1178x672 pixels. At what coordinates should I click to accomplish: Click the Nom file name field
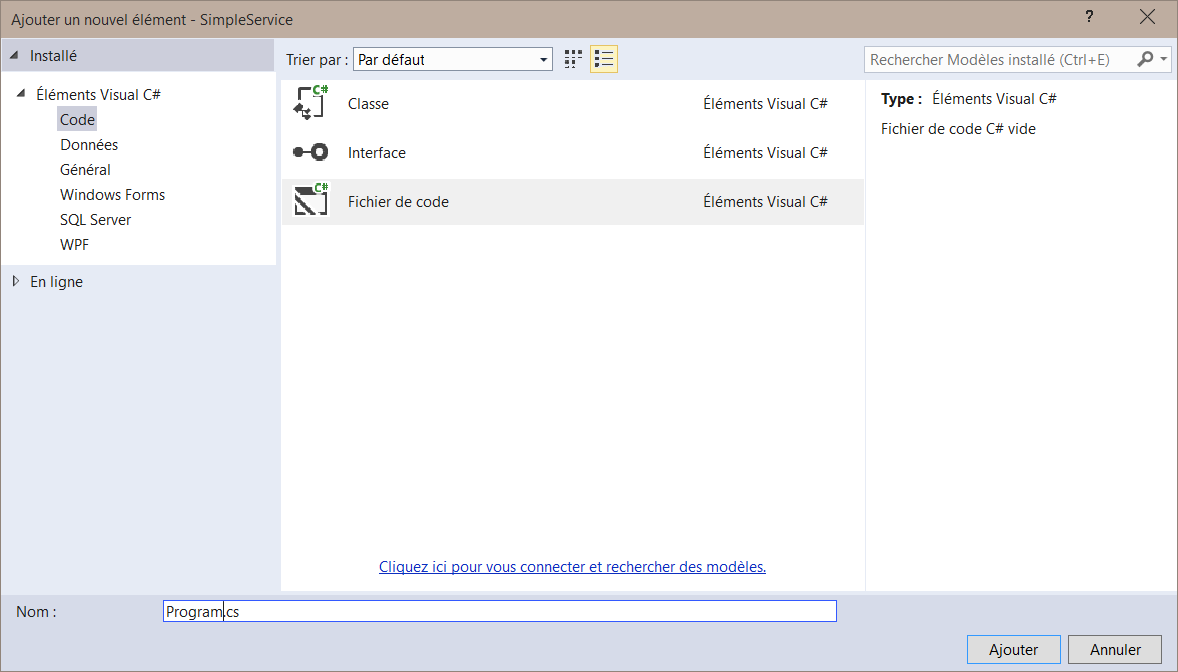point(500,612)
